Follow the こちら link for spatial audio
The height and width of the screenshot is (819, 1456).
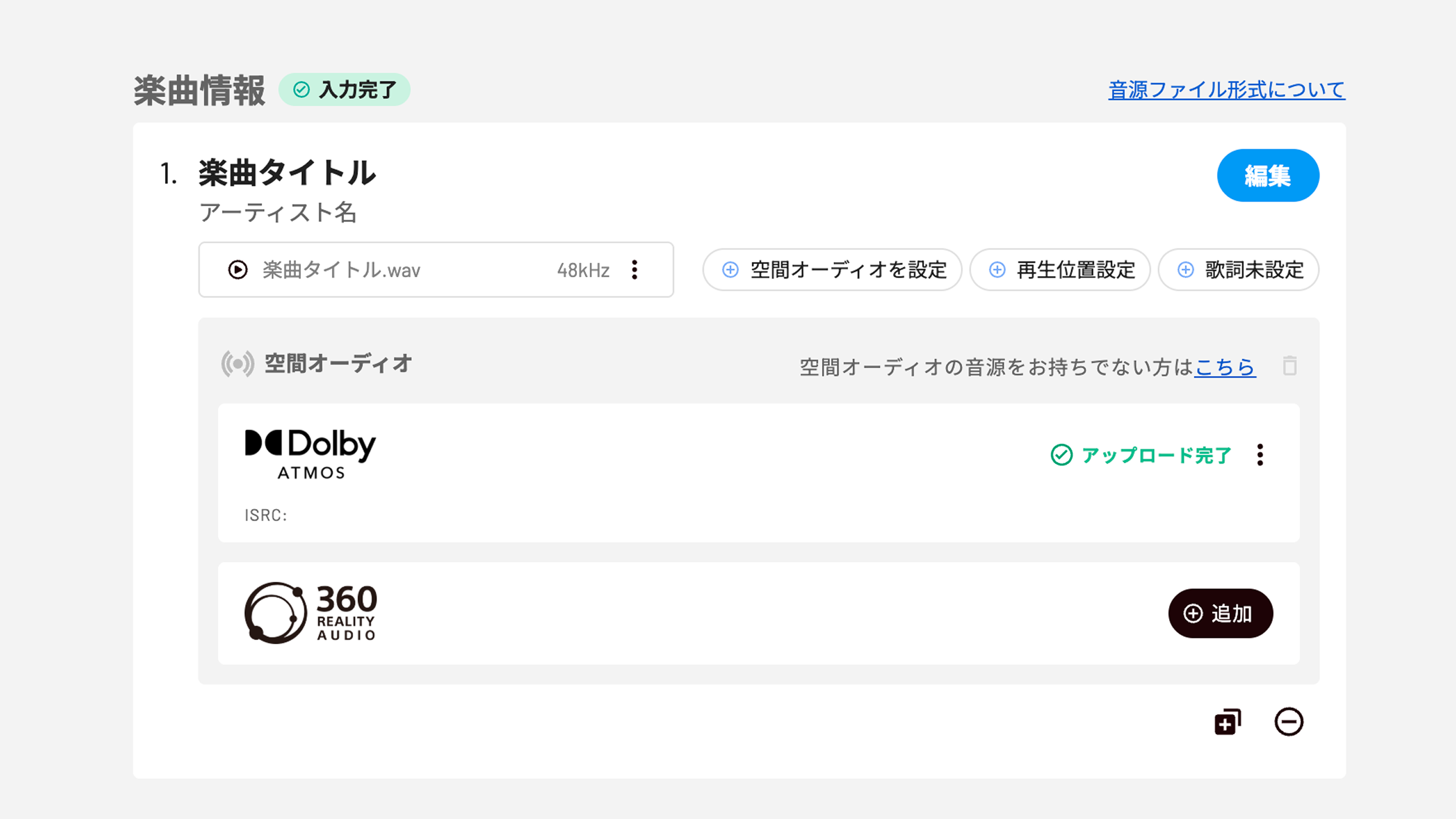[1225, 366]
